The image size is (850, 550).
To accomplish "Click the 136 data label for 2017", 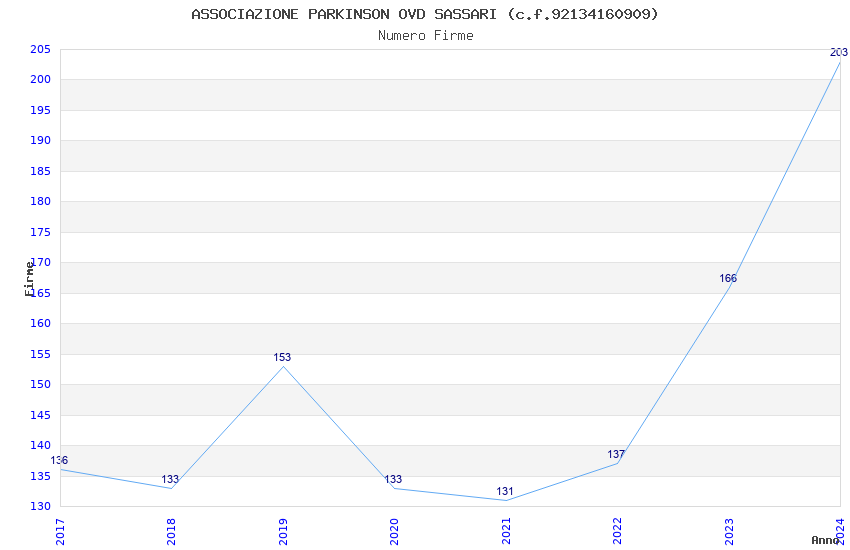I will tap(59, 461).
